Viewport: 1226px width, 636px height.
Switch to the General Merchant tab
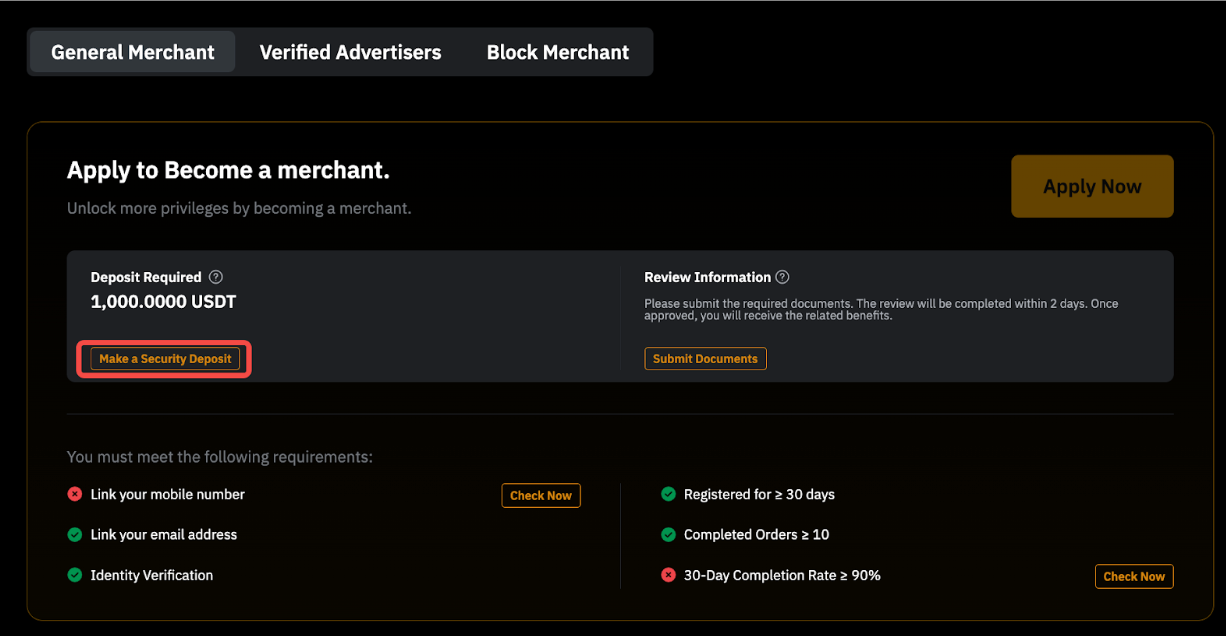(133, 52)
